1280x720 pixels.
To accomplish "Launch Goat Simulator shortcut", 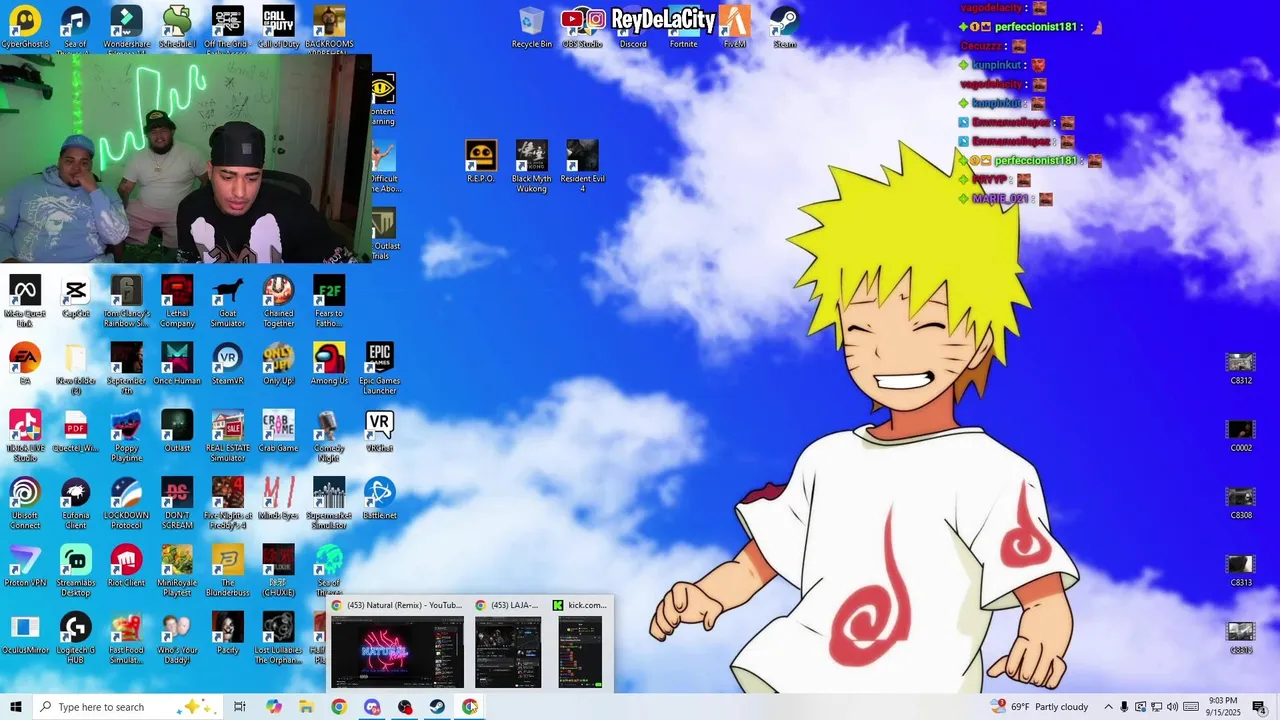I will point(228,301).
